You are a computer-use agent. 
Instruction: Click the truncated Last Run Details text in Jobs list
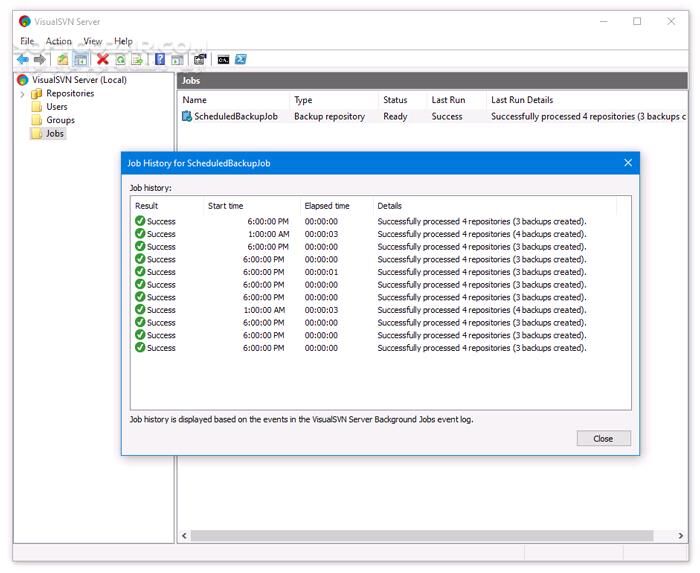tap(588, 116)
